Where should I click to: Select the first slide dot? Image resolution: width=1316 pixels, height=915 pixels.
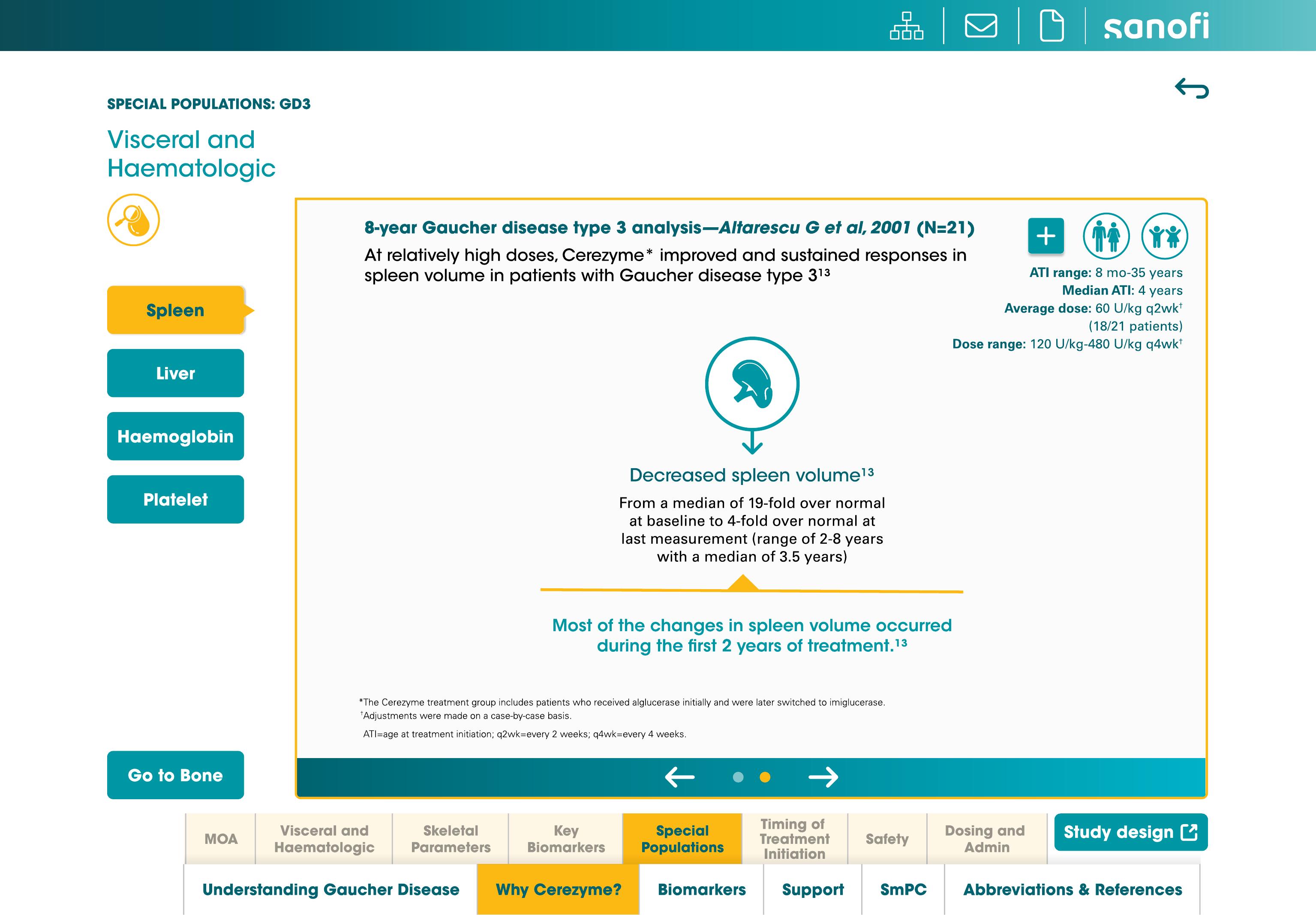[738, 777]
